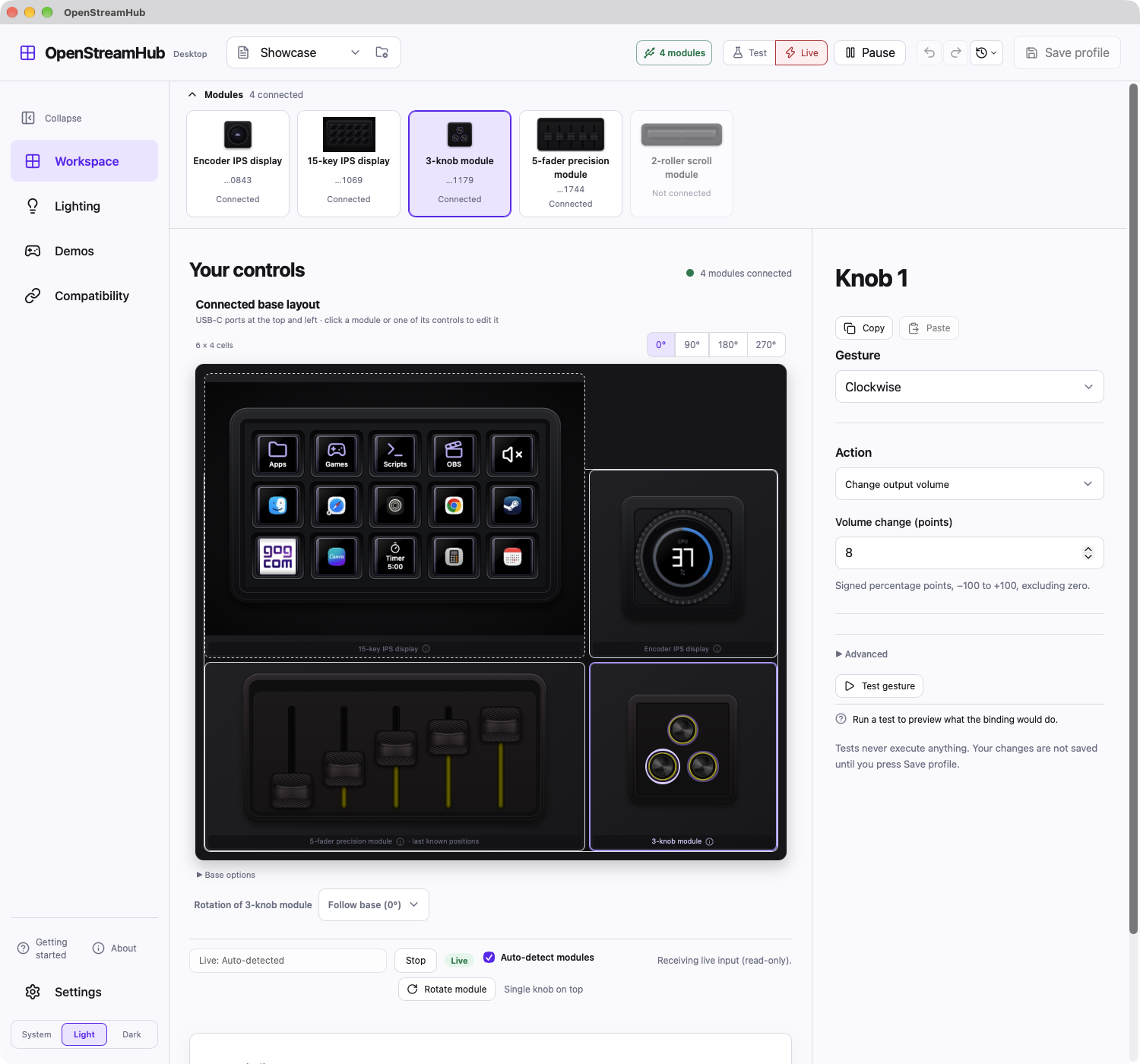This screenshot has width=1140, height=1064.
Task: Open the Lighting section in sidebar
Action: [84, 206]
